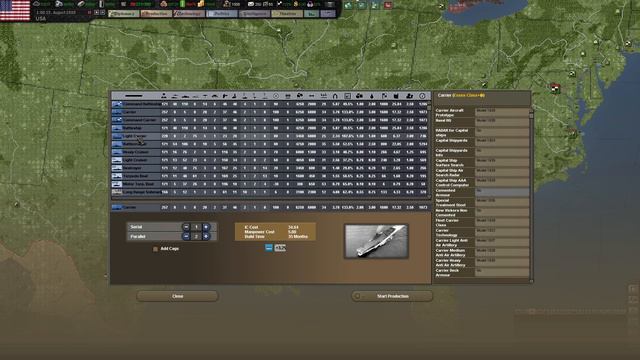Click the USA flag in the top-left corner
640x360 pixels.
coord(15,10)
